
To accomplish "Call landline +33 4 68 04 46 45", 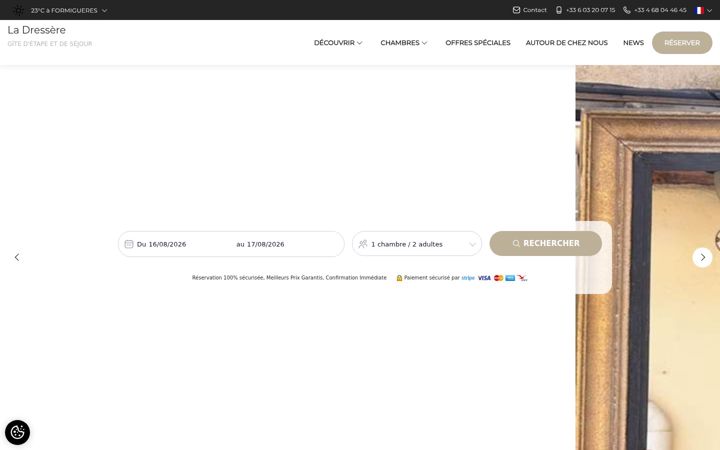I will click(x=660, y=10).
